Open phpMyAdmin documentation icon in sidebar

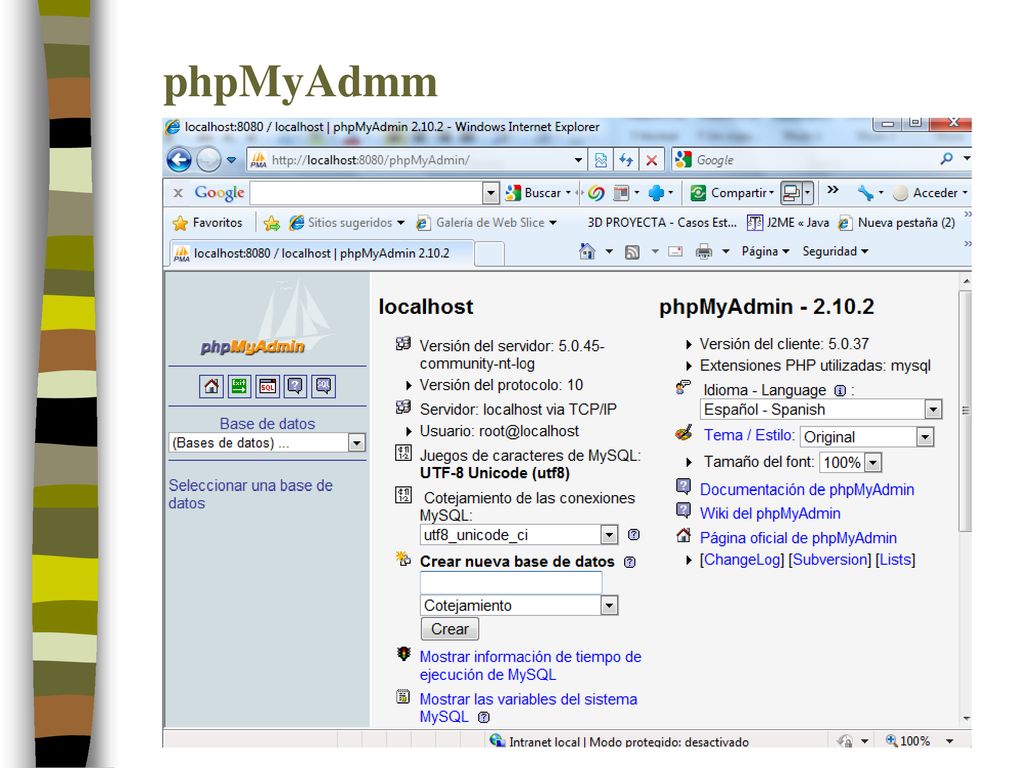tap(295, 386)
